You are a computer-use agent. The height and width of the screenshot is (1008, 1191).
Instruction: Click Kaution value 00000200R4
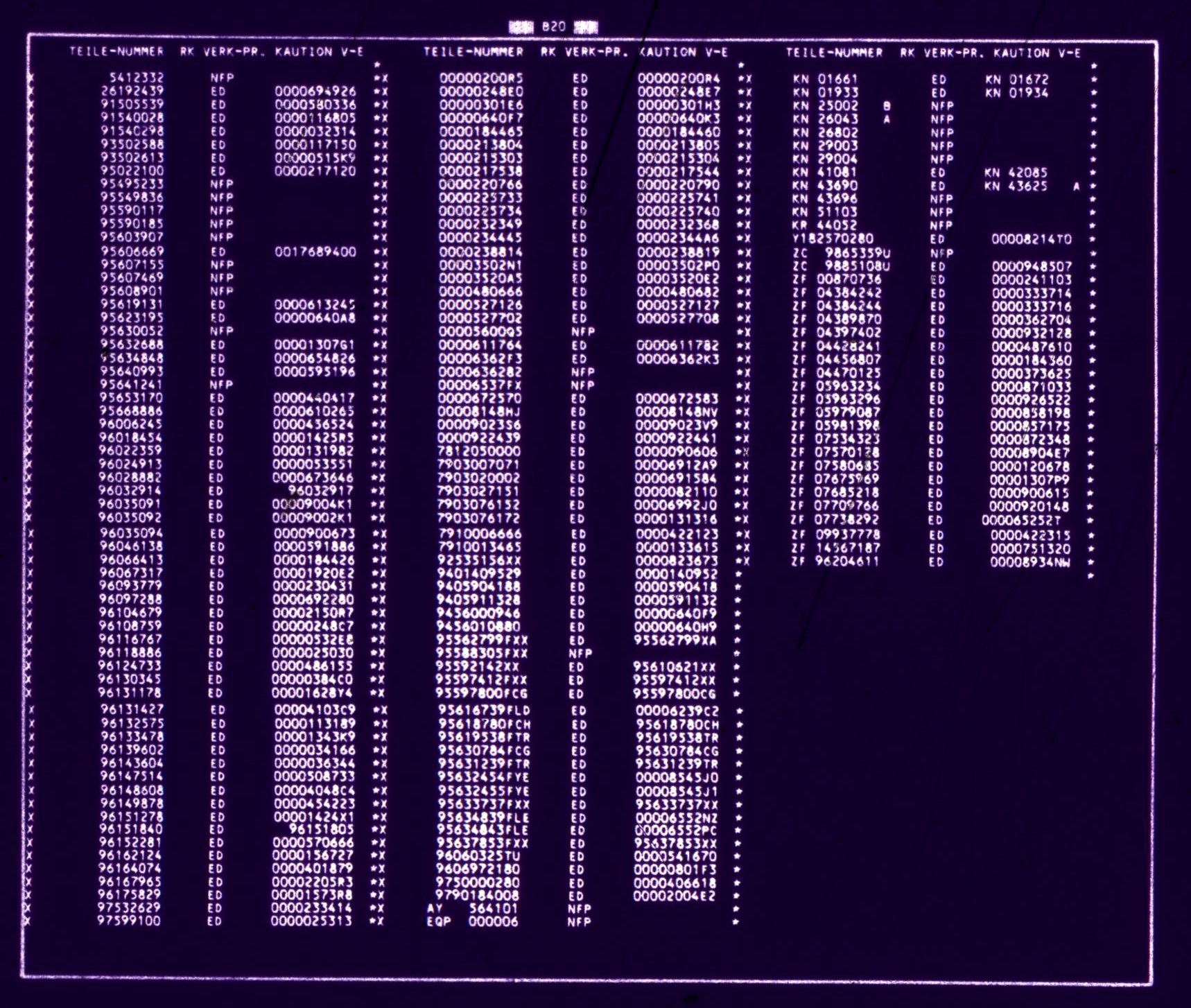(679, 78)
